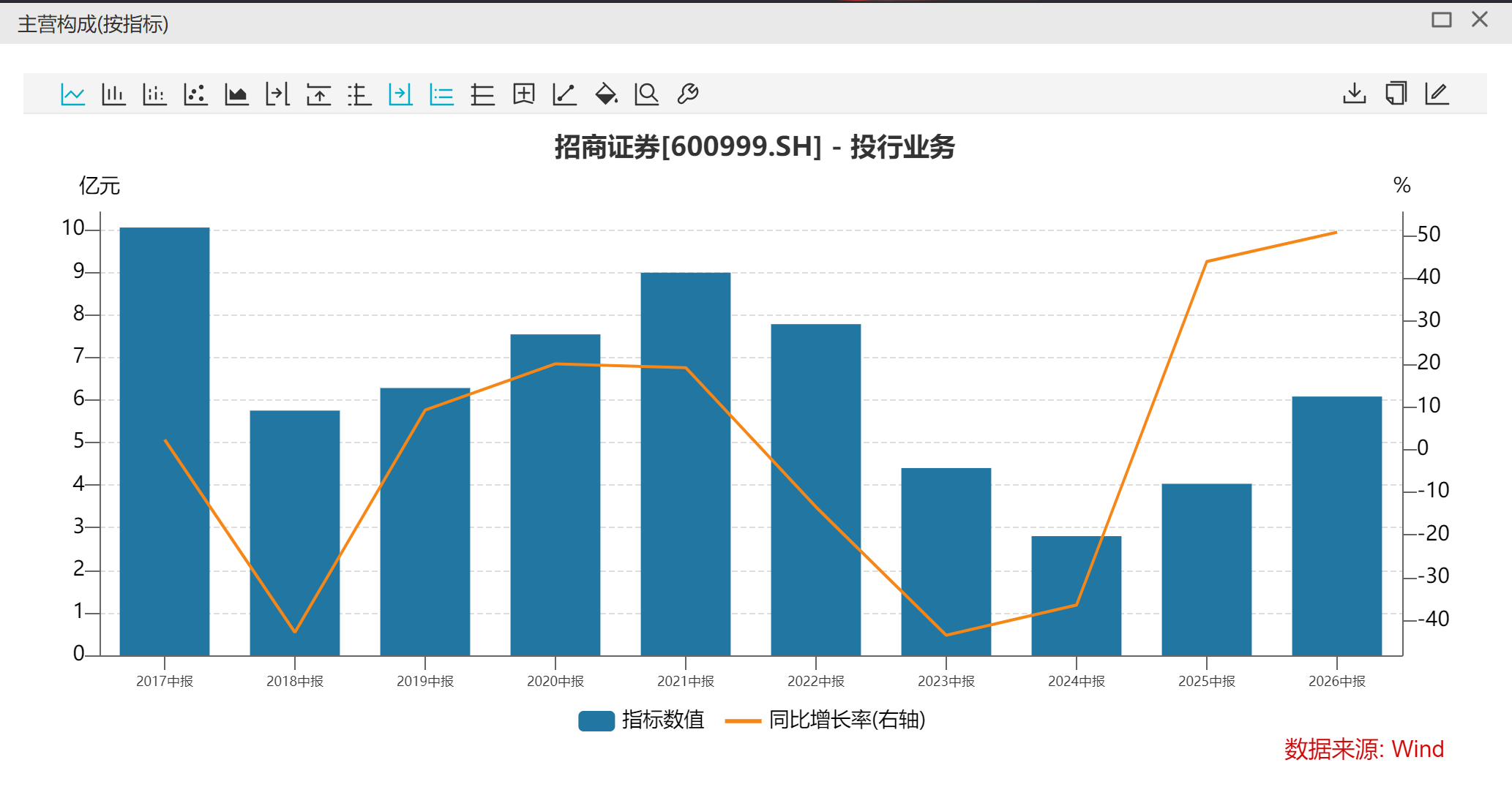Click the 亿元 left axis unit label
Image resolution: width=1512 pixels, height=806 pixels.
click(100, 186)
